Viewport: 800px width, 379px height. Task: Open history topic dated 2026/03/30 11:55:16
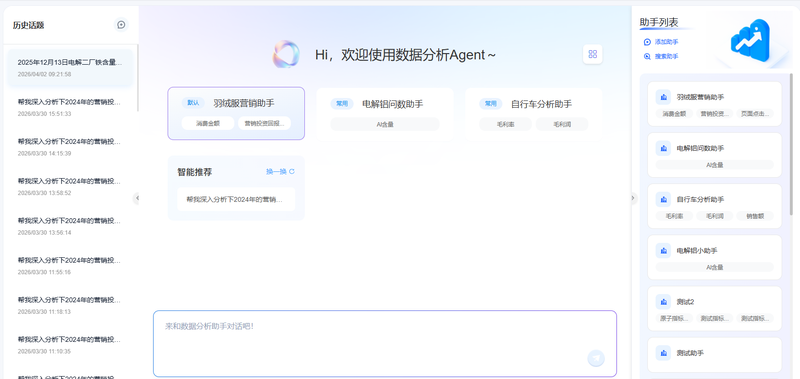(70, 265)
